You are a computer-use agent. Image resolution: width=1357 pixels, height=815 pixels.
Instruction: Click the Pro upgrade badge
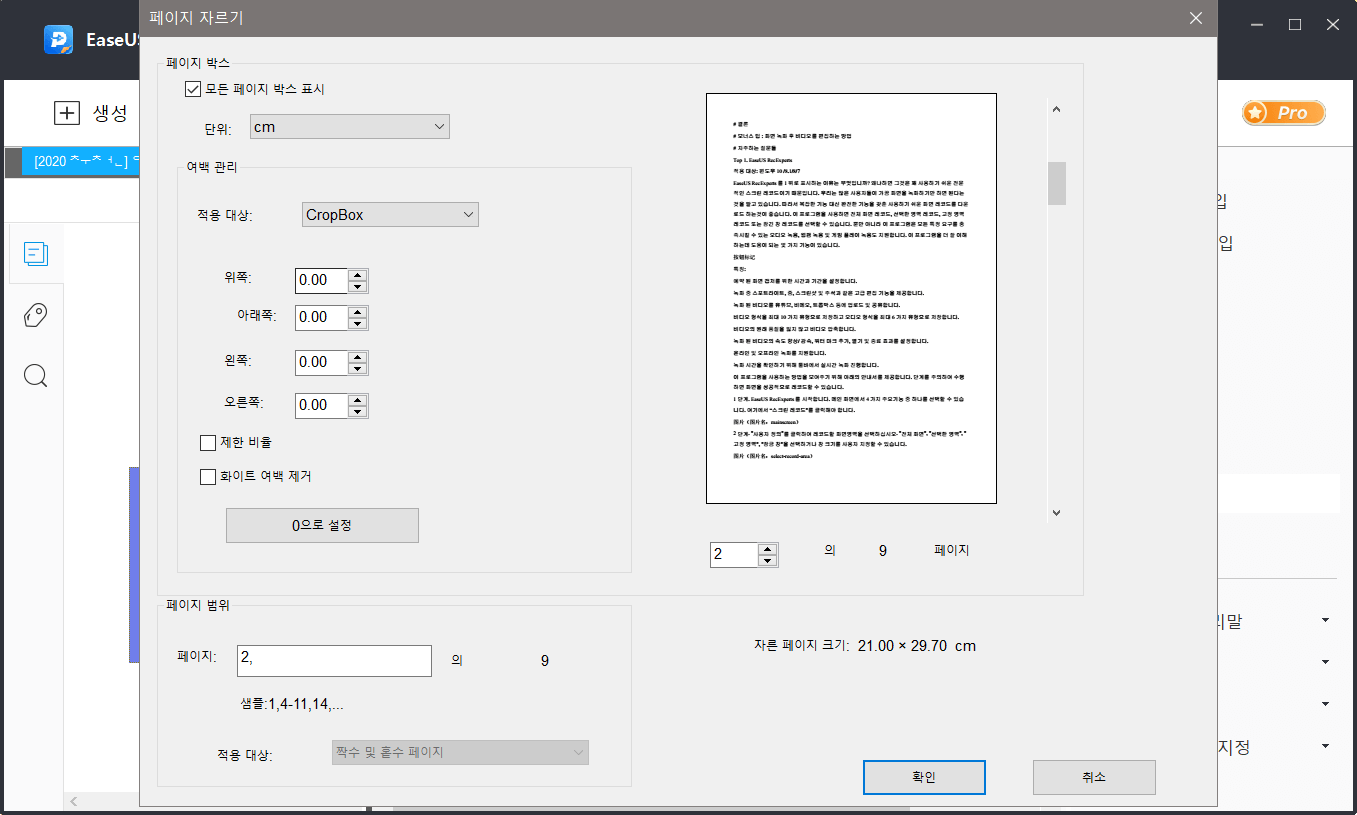[1283, 113]
